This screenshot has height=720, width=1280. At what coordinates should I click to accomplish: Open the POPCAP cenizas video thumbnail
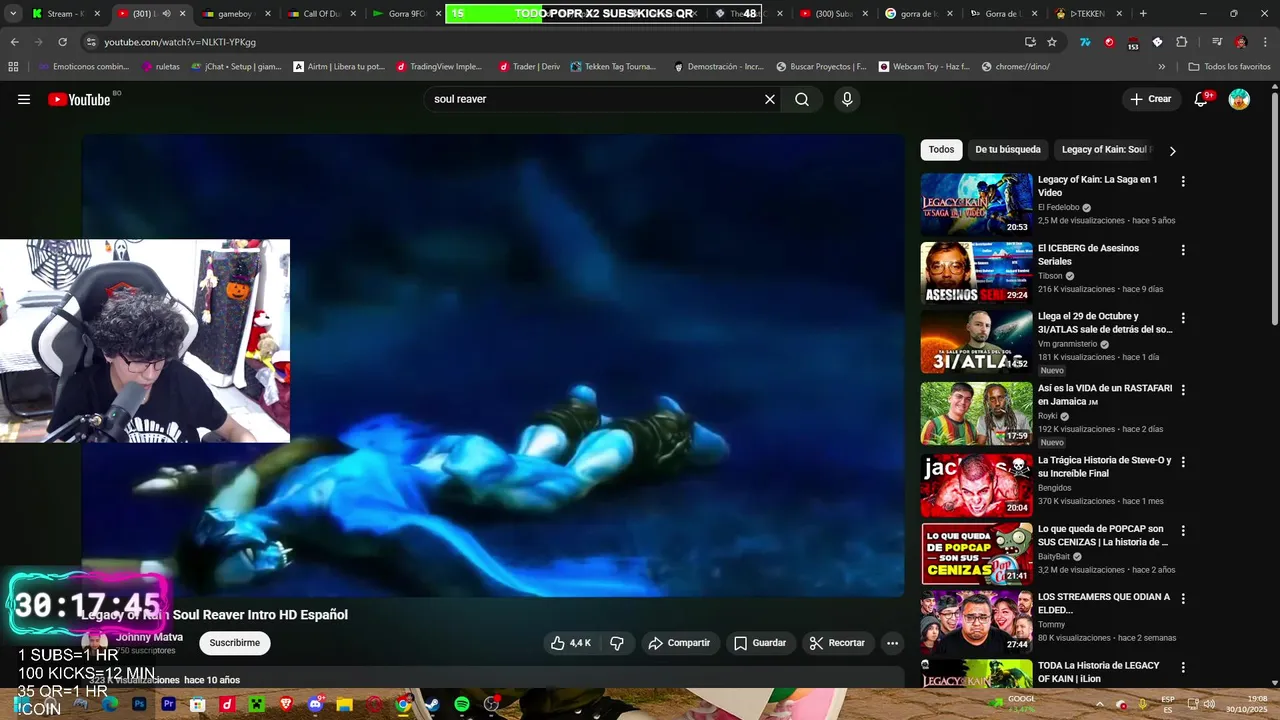pos(976,554)
